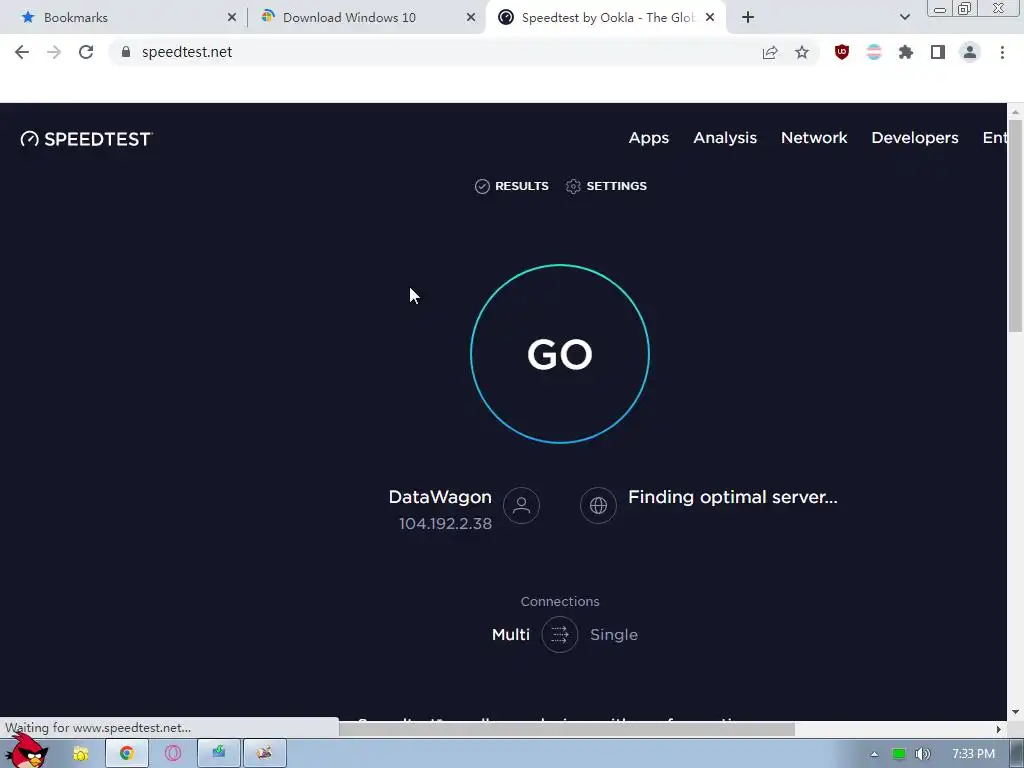Close the Bookmarks tab
The height and width of the screenshot is (768, 1024).
pyautogui.click(x=232, y=18)
